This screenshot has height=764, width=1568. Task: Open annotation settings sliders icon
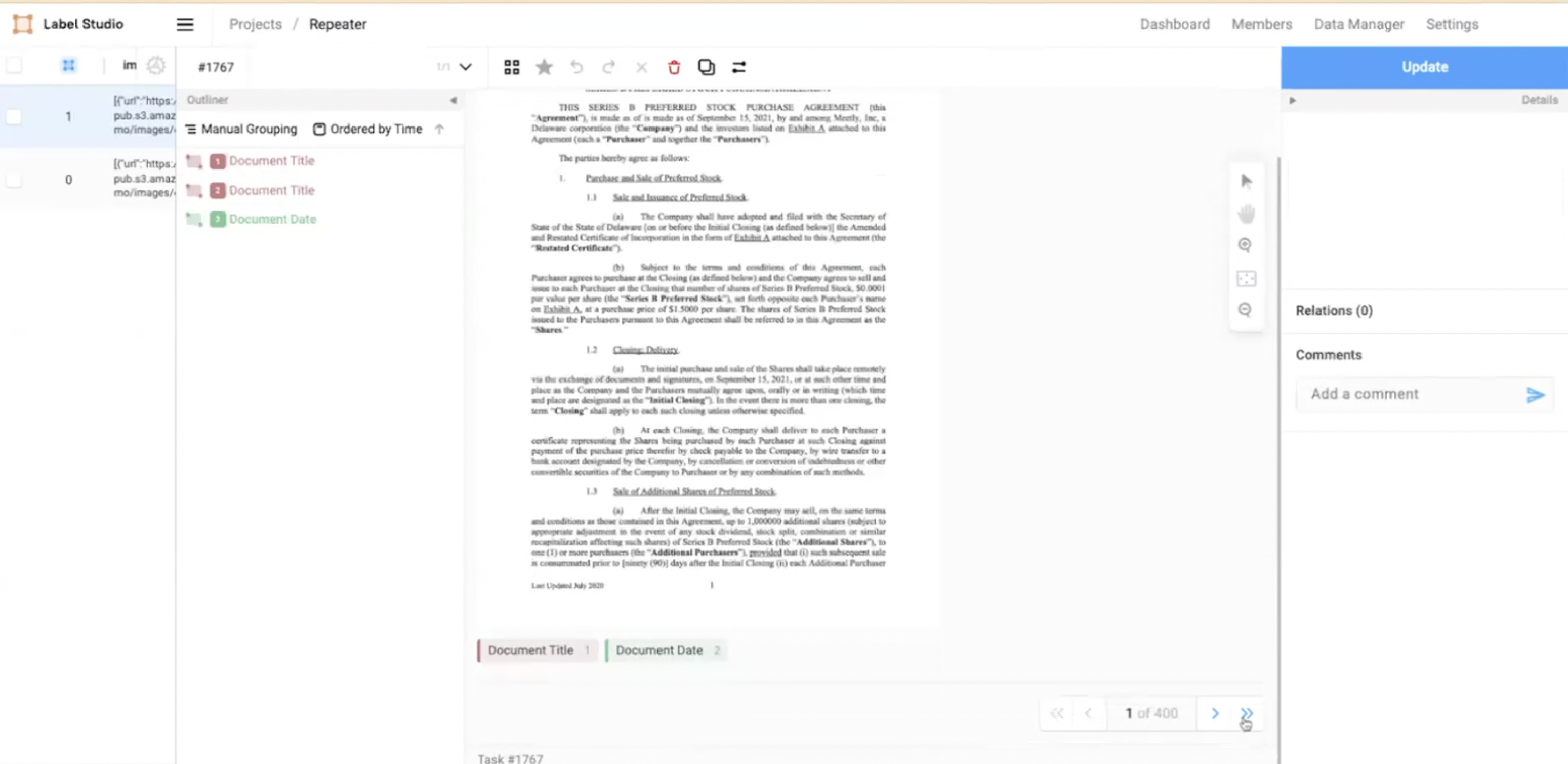click(x=738, y=67)
